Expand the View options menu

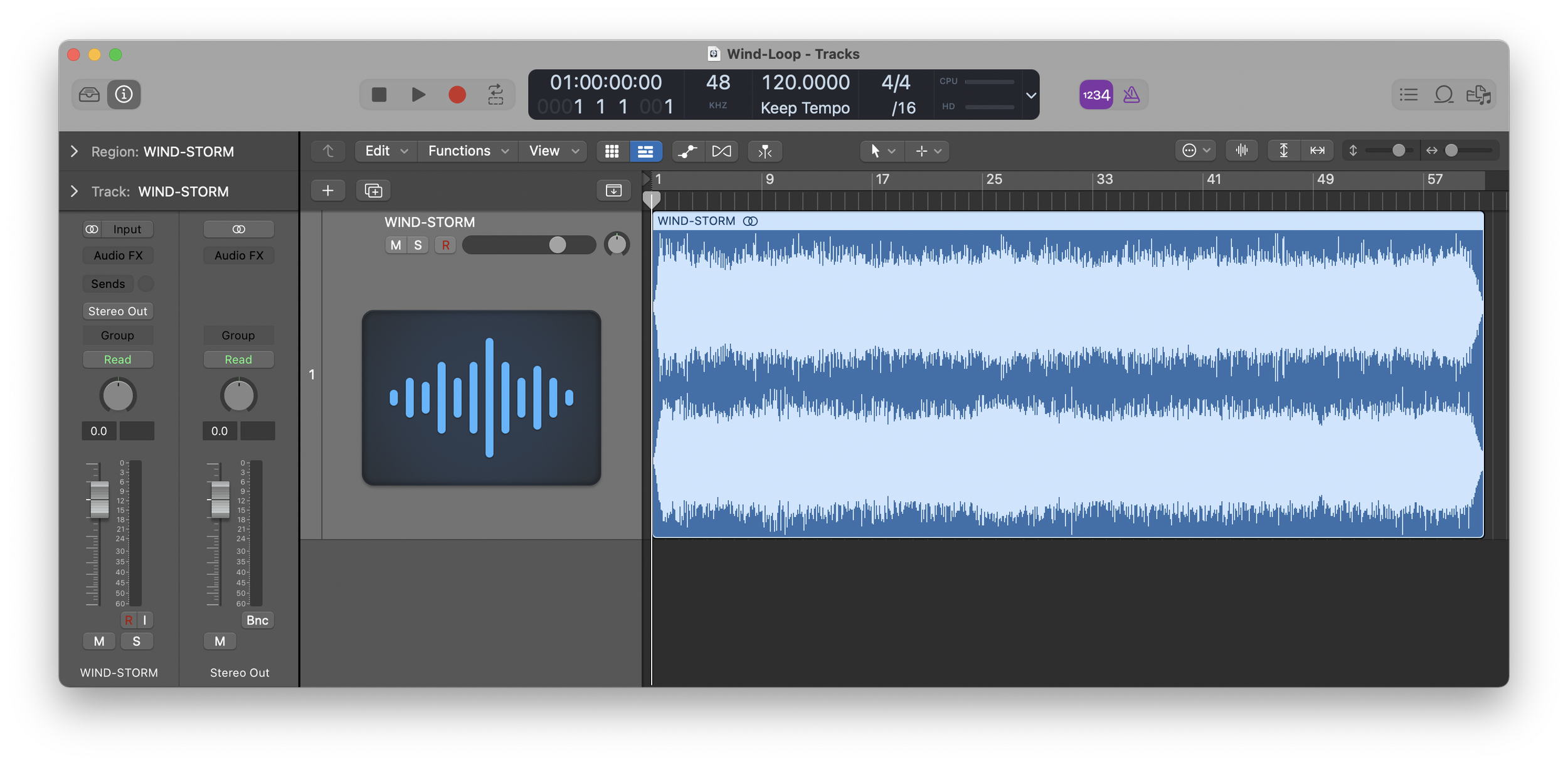click(x=553, y=151)
